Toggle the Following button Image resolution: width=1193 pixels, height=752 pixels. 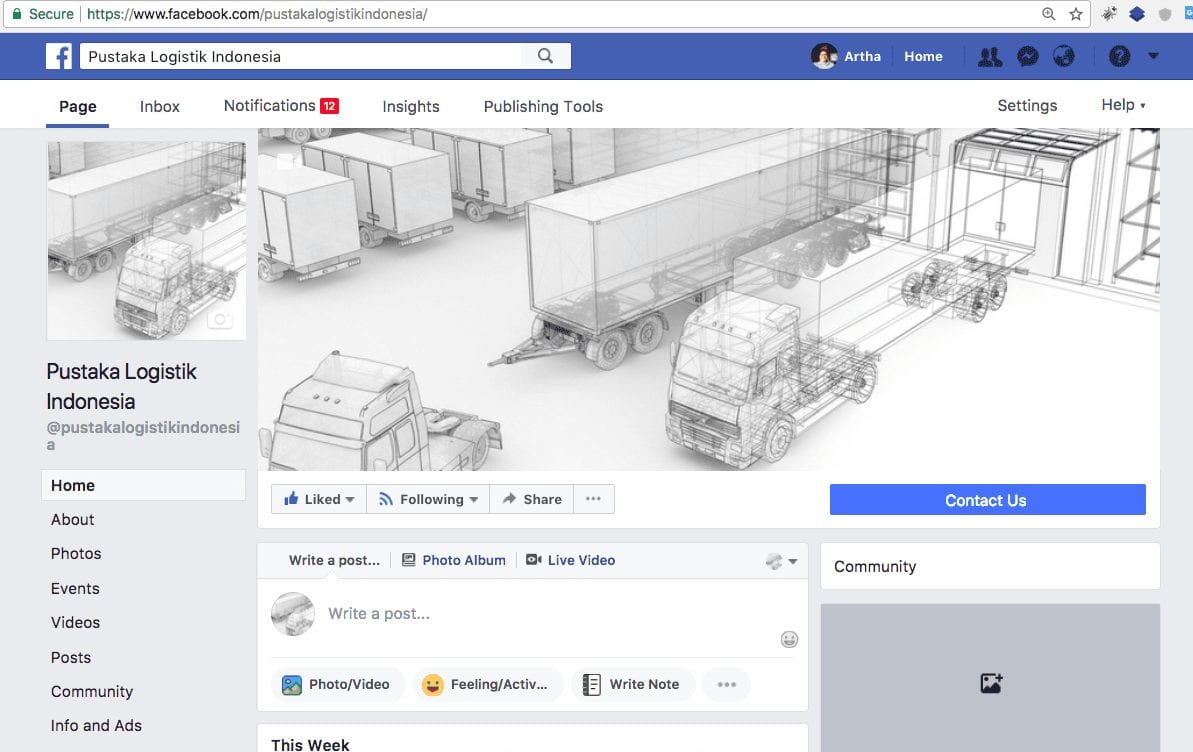(x=428, y=499)
